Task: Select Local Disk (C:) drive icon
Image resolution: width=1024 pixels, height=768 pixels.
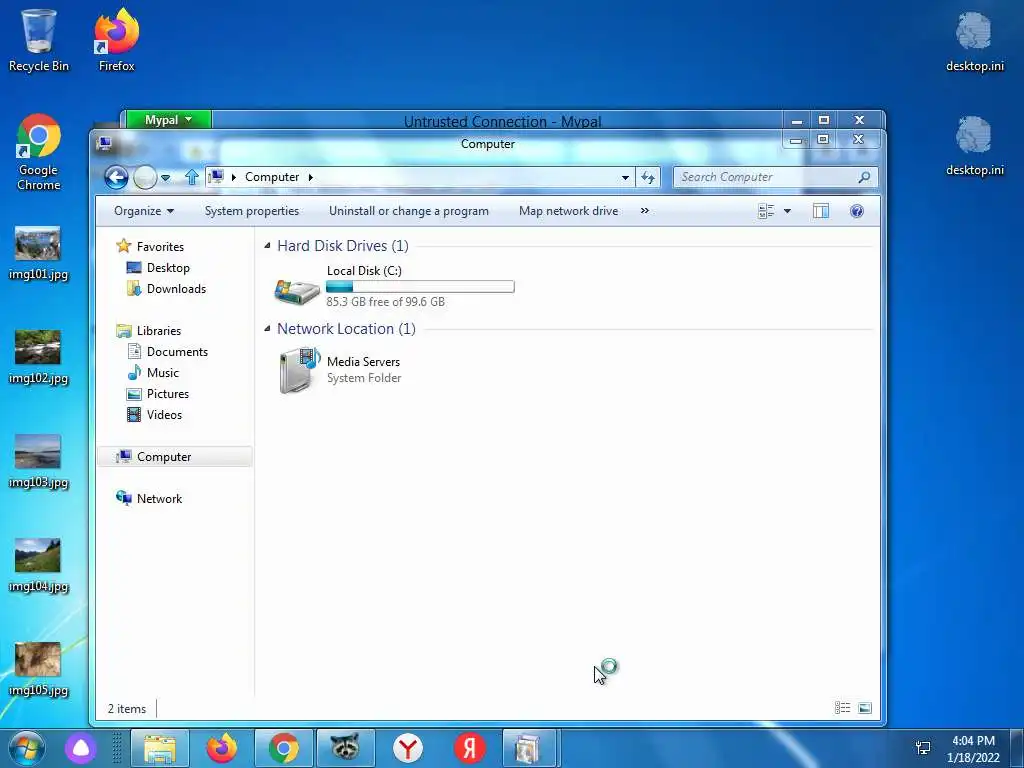Action: (x=296, y=291)
